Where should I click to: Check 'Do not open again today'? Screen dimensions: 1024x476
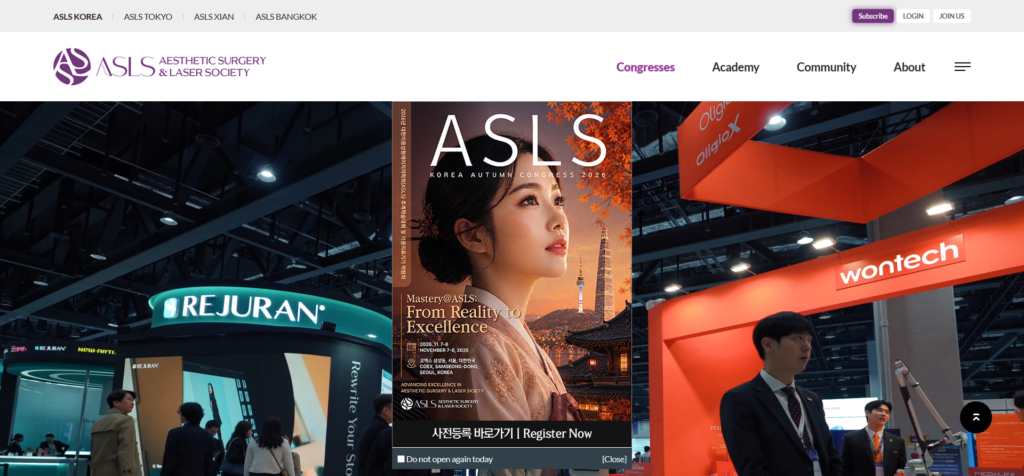click(x=401, y=459)
